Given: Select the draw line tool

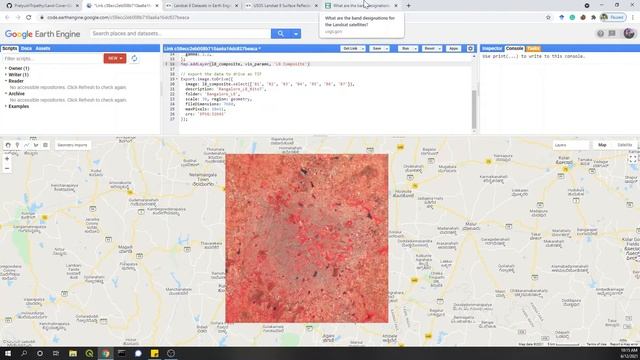Looking at the screenshot, I should pos(27,145).
